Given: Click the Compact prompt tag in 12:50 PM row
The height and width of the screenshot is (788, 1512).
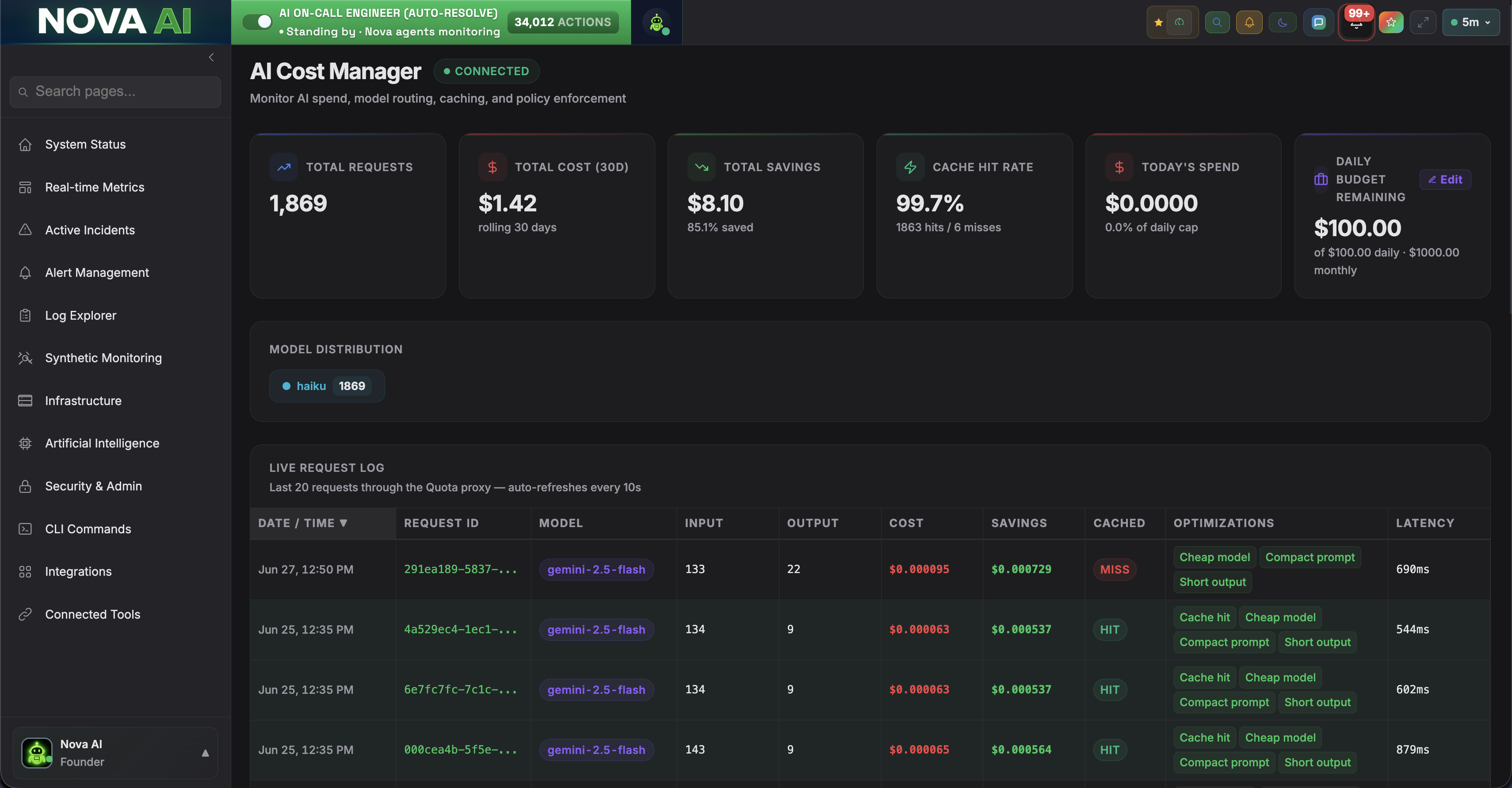Looking at the screenshot, I should (1310, 557).
